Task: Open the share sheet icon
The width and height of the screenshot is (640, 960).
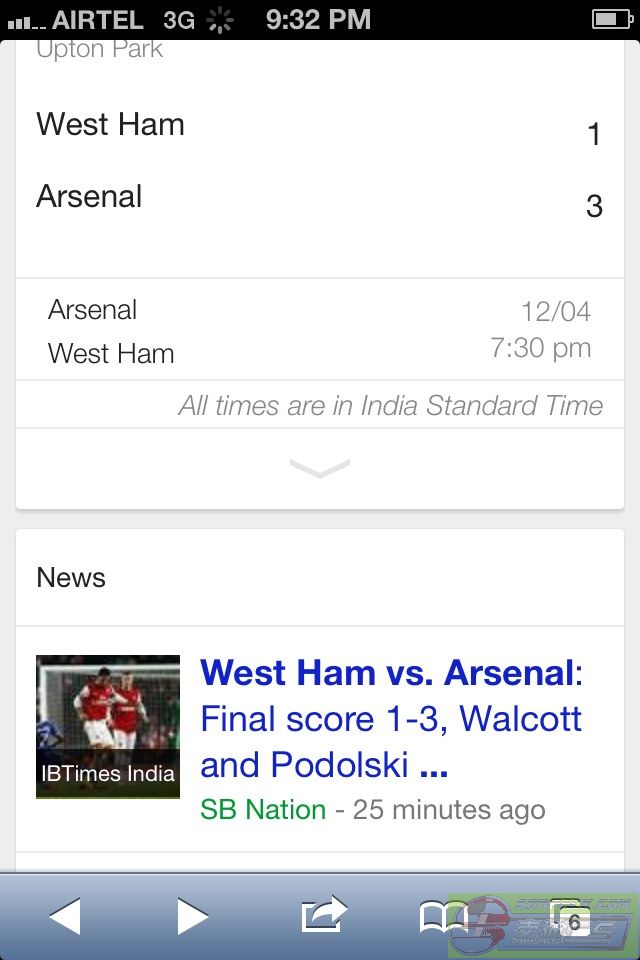Action: tap(323, 914)
